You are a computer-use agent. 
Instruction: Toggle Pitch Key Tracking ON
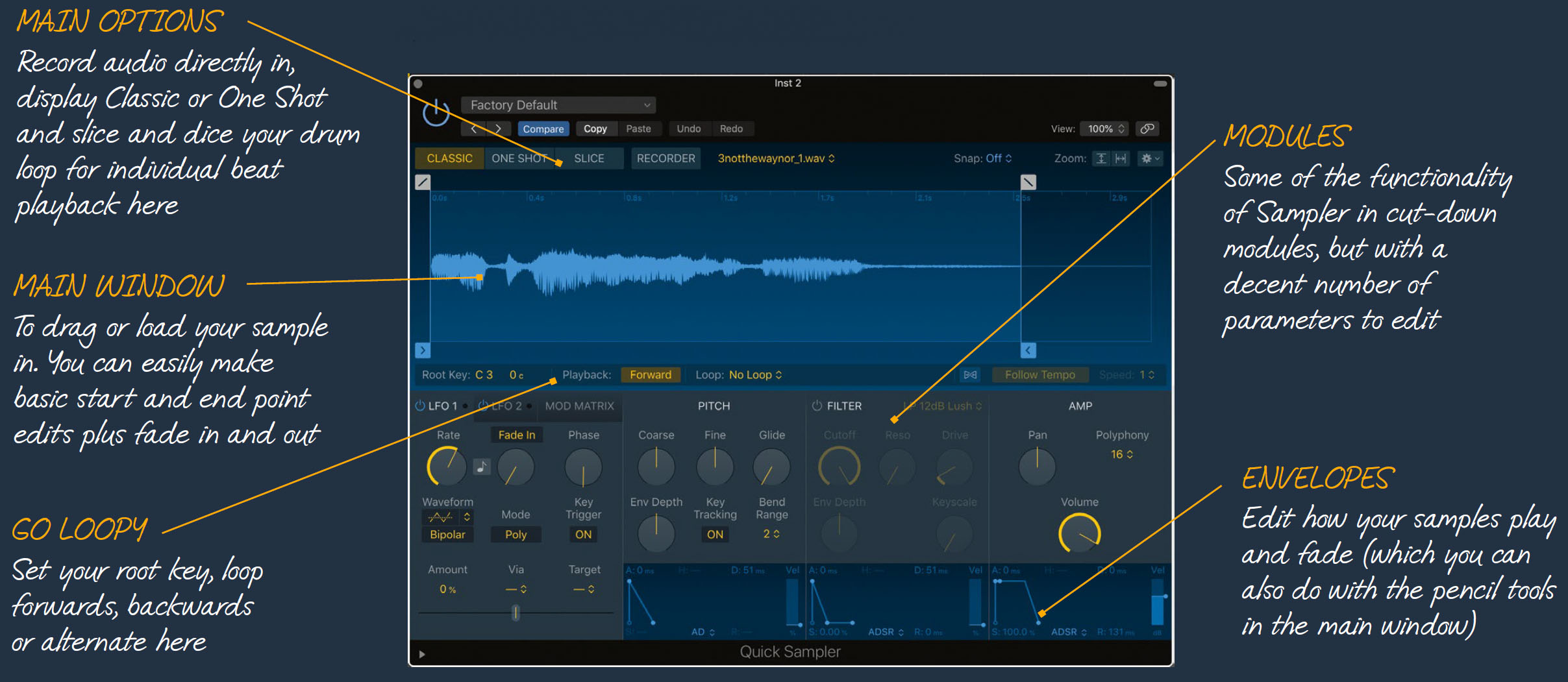pos(715,534)
